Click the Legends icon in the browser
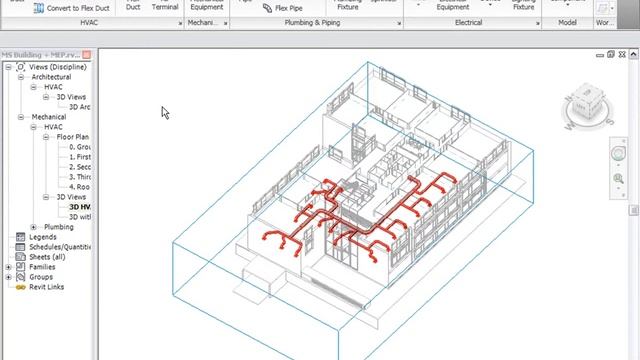The image size is (640, 360). click(20, 237)
